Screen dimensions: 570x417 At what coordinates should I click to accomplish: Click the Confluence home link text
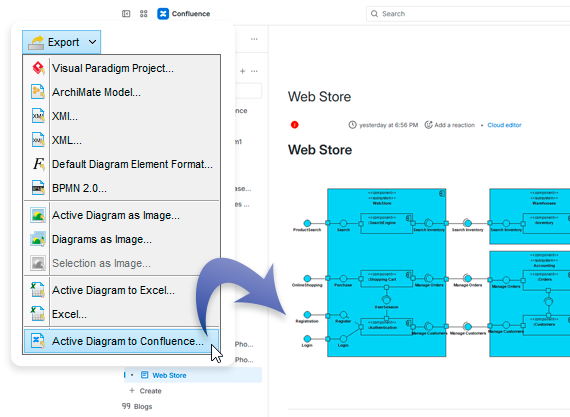191,14
